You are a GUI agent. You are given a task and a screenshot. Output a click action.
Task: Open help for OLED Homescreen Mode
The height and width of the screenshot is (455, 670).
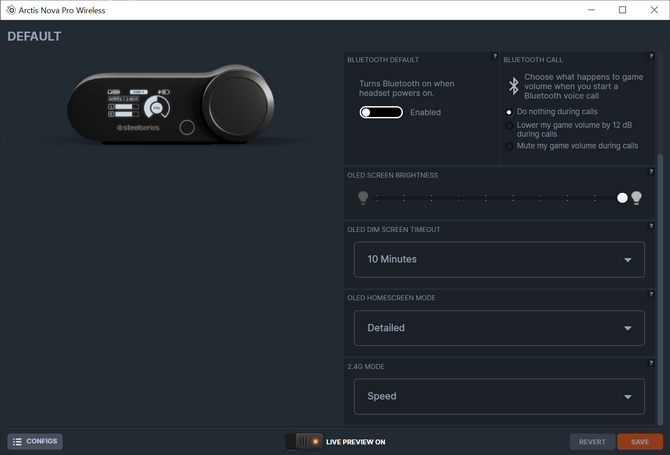[x=651, y=294]
